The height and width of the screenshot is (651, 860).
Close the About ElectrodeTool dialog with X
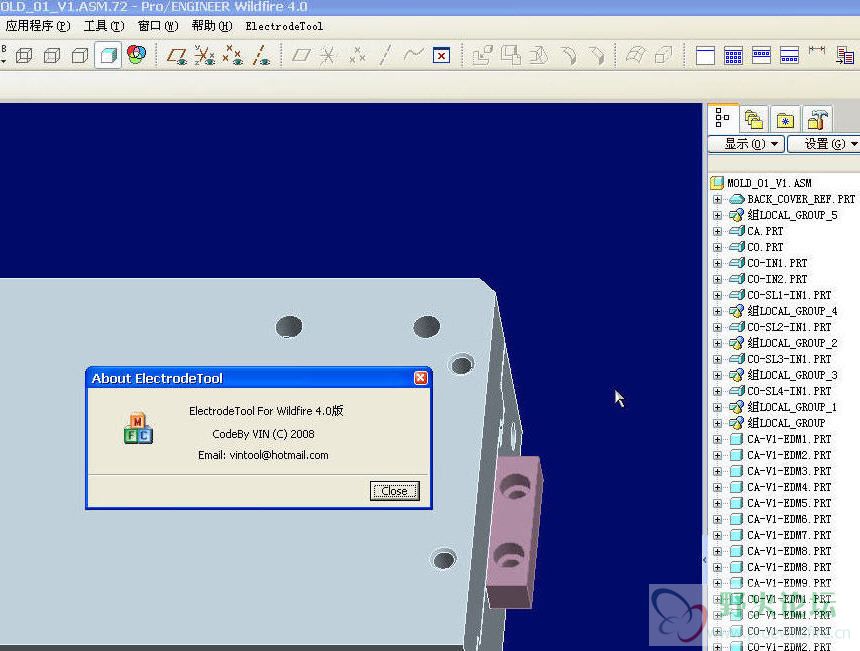point(421,378)
